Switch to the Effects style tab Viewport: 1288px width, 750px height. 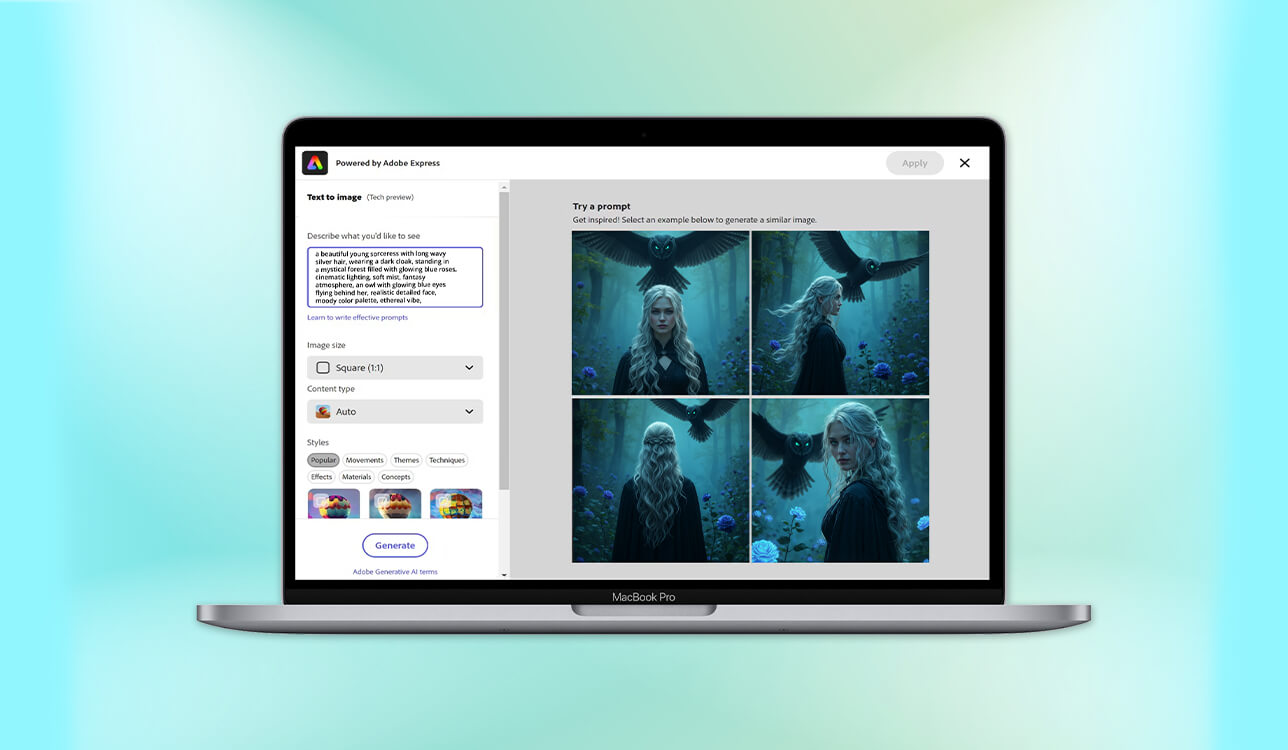[x=321, y=476]
